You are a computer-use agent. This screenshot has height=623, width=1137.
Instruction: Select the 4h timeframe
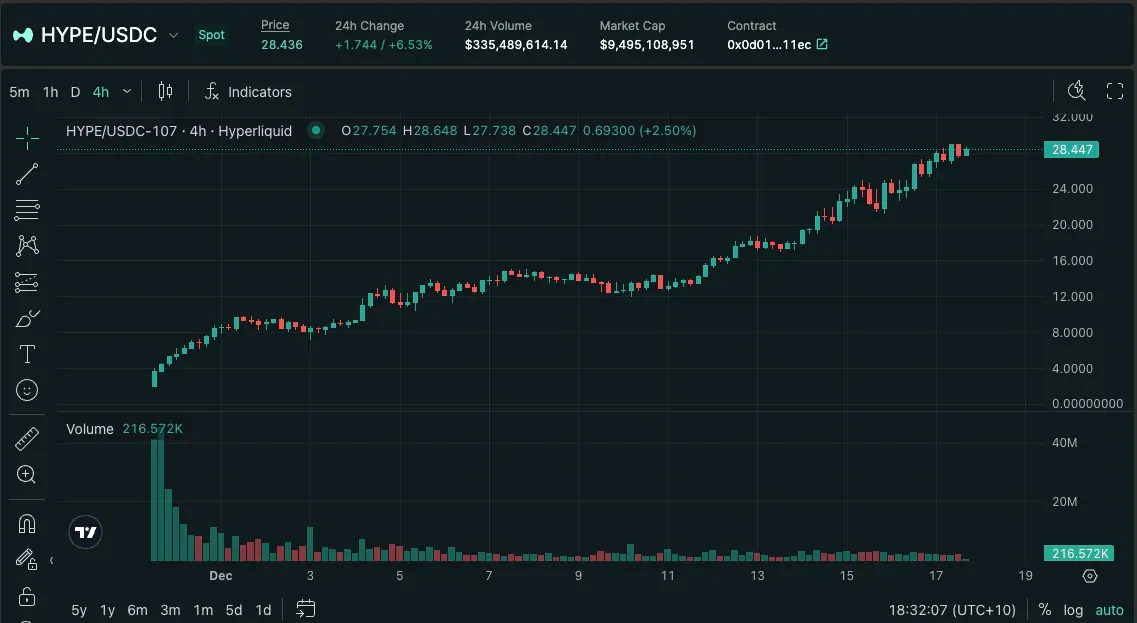point(101,92)
